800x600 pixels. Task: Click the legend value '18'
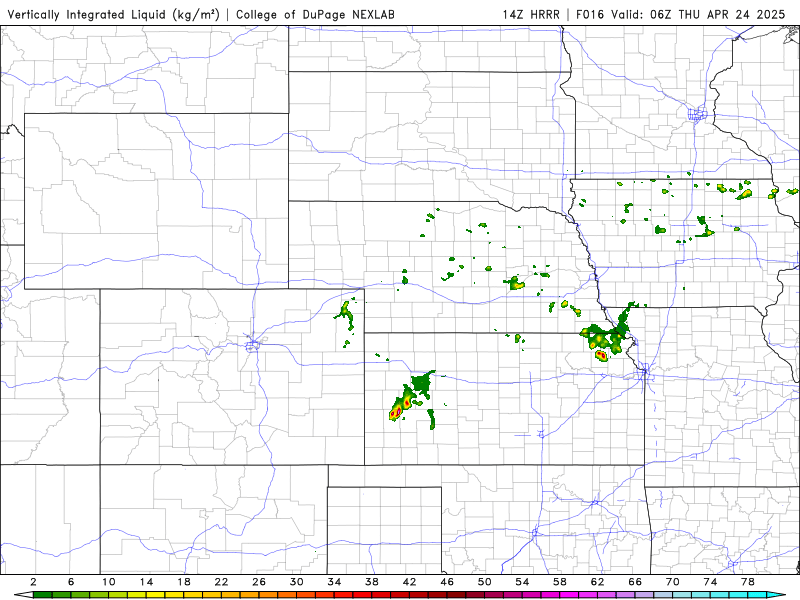click(x=184, y=582)
